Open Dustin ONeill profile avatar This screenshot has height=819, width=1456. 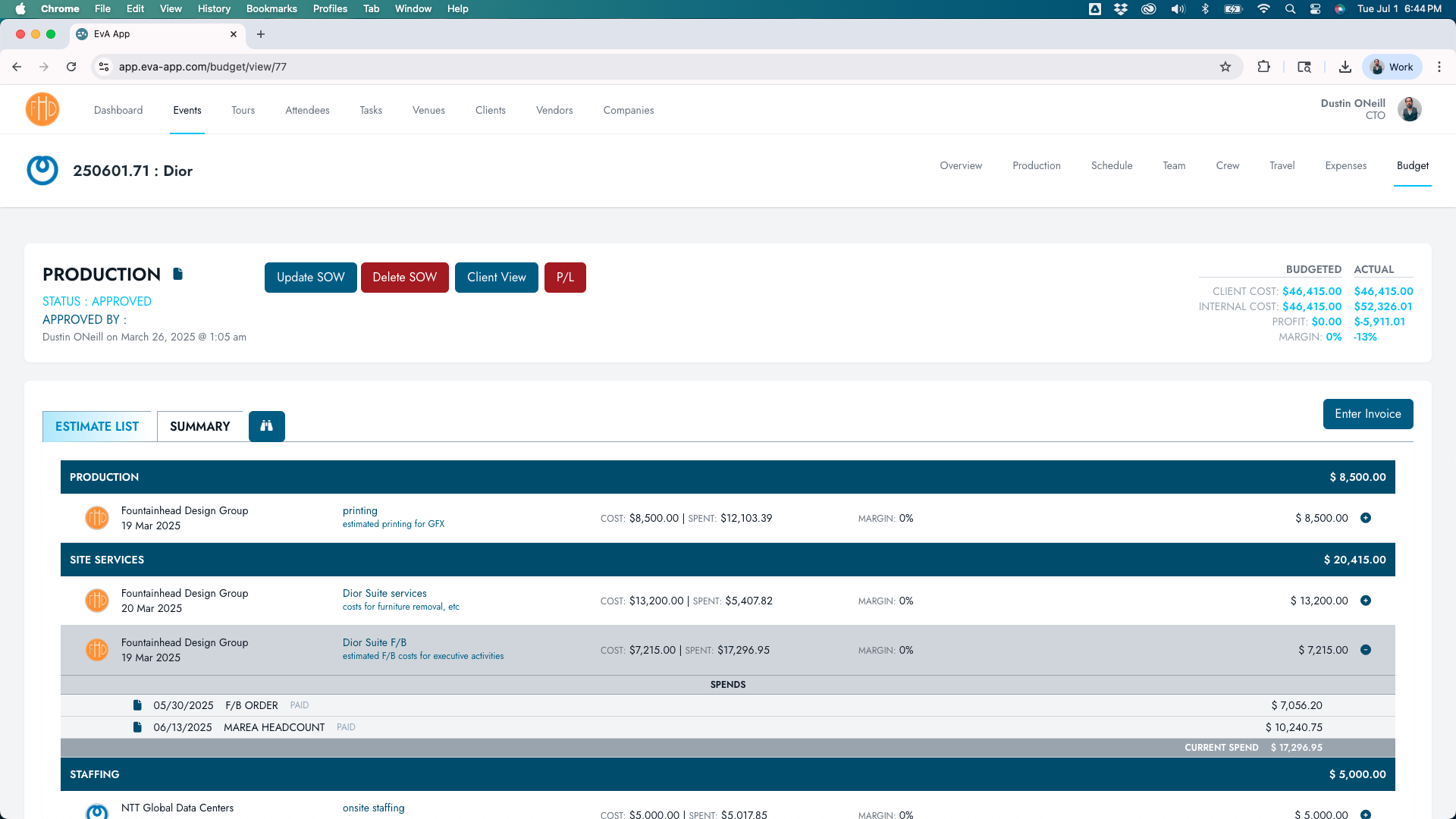[1410, 109]
